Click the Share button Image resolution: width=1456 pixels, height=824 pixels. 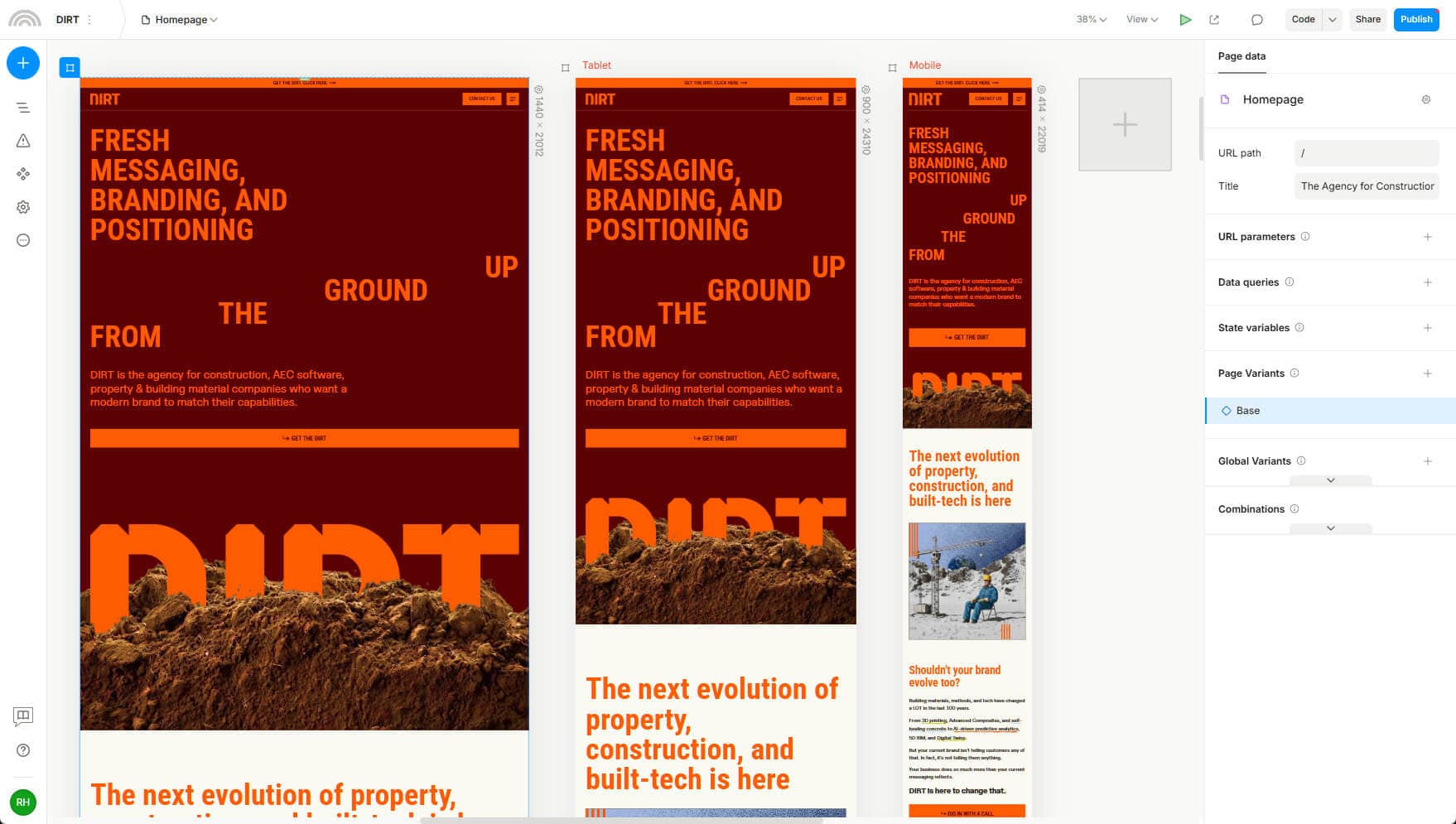[1367, 20]
